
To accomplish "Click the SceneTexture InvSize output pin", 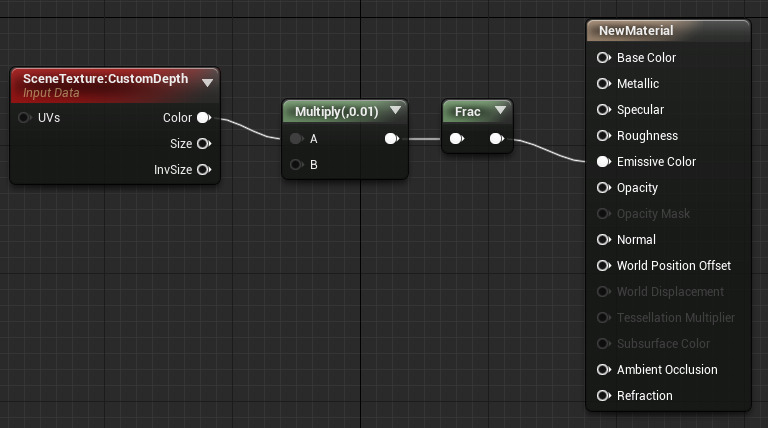I will click(204, 169).
